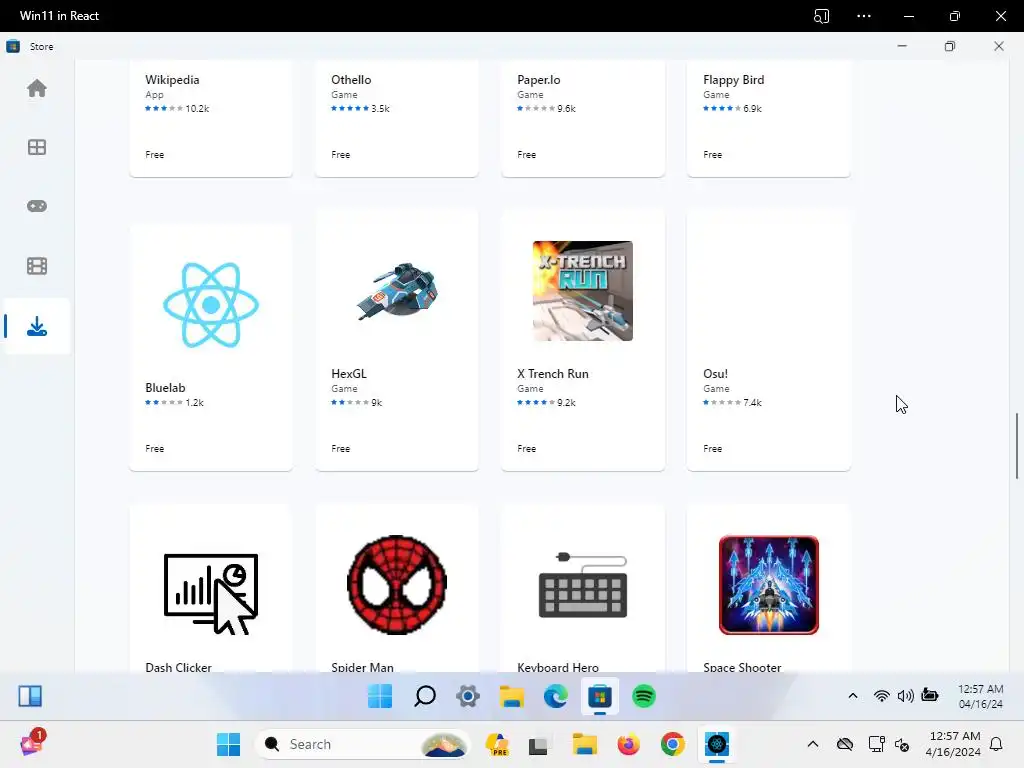Open Edge browser on inner taskbar
The width and height of the screenshot is (1024, 768).
coord(556,696)
